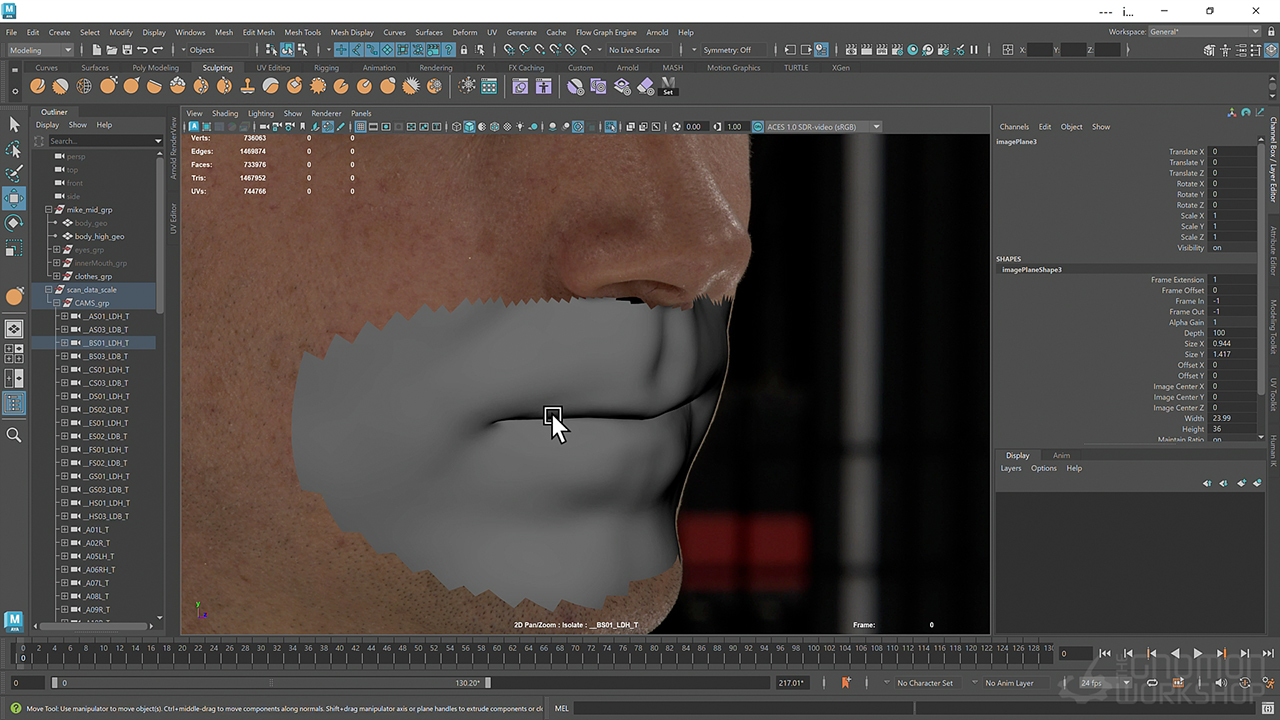Select the Move tool in the toolbox
The image size is (1280, 720).
point(14,198)
